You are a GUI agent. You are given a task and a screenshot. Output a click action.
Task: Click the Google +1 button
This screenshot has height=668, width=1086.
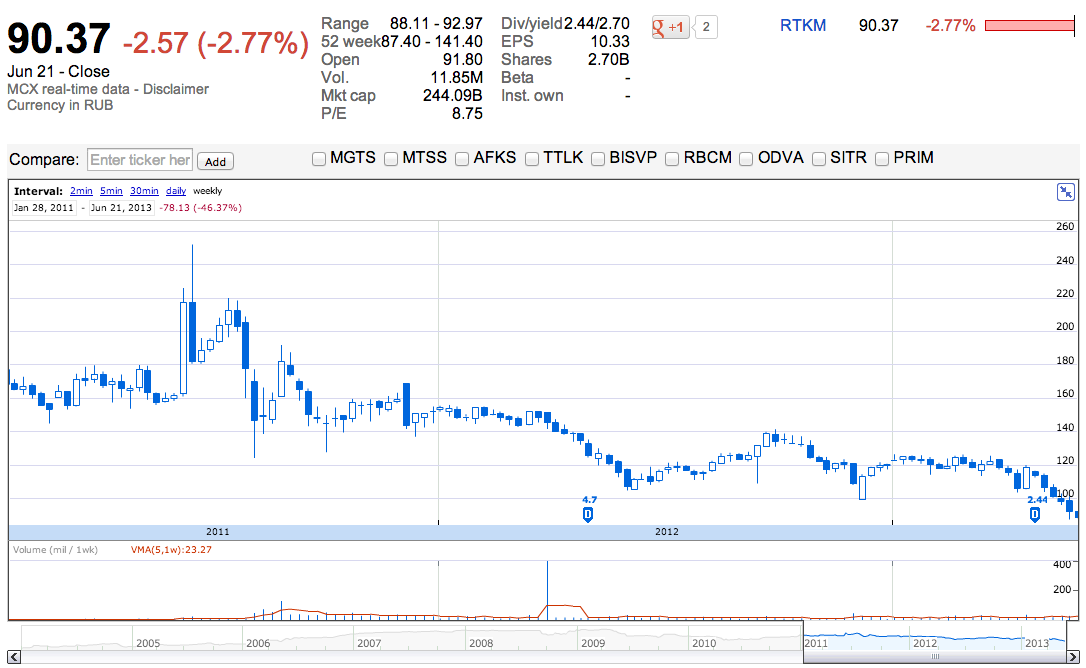click(670, 27)
